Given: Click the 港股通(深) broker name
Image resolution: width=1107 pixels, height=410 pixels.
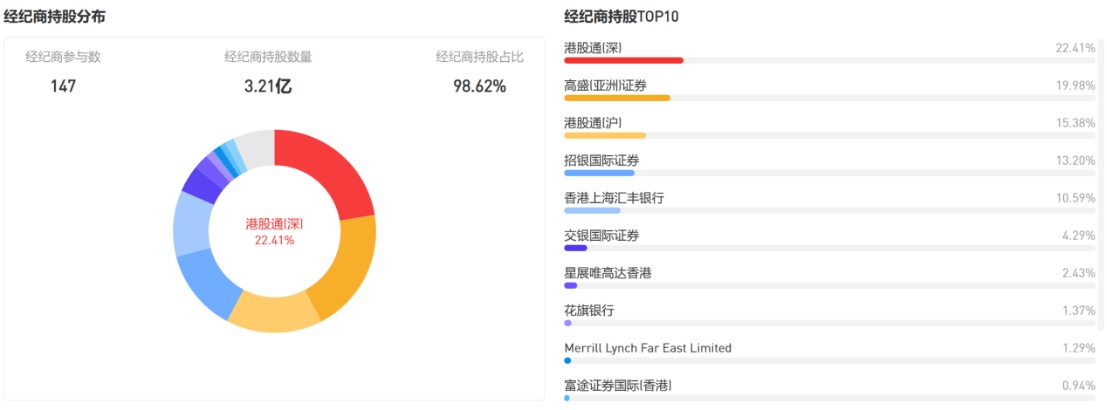Looking at the screenshot, I should click(x=594, y=48).
